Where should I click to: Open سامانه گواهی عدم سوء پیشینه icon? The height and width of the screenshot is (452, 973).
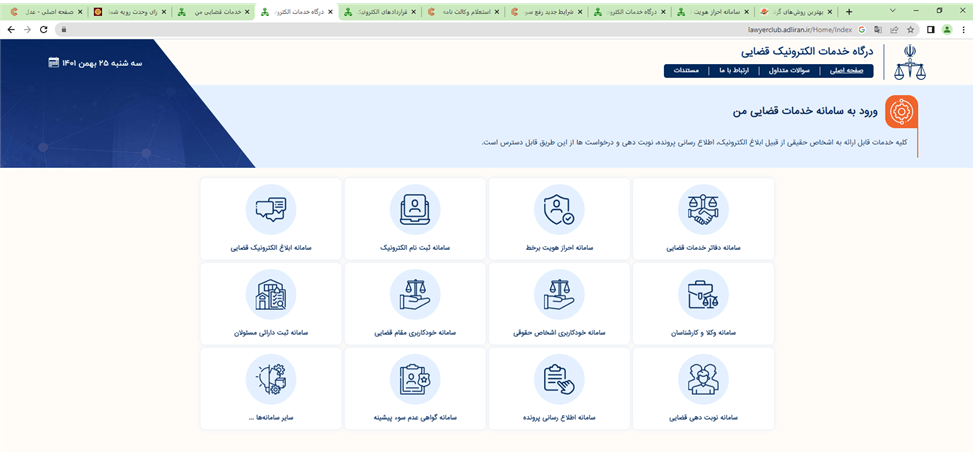[415, 380]
